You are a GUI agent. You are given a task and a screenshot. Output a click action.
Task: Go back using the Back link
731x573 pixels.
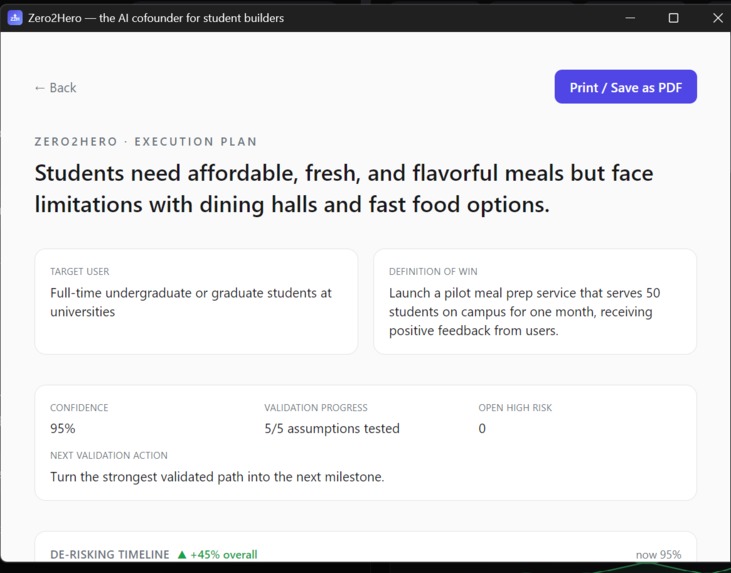tap(55, 88)
